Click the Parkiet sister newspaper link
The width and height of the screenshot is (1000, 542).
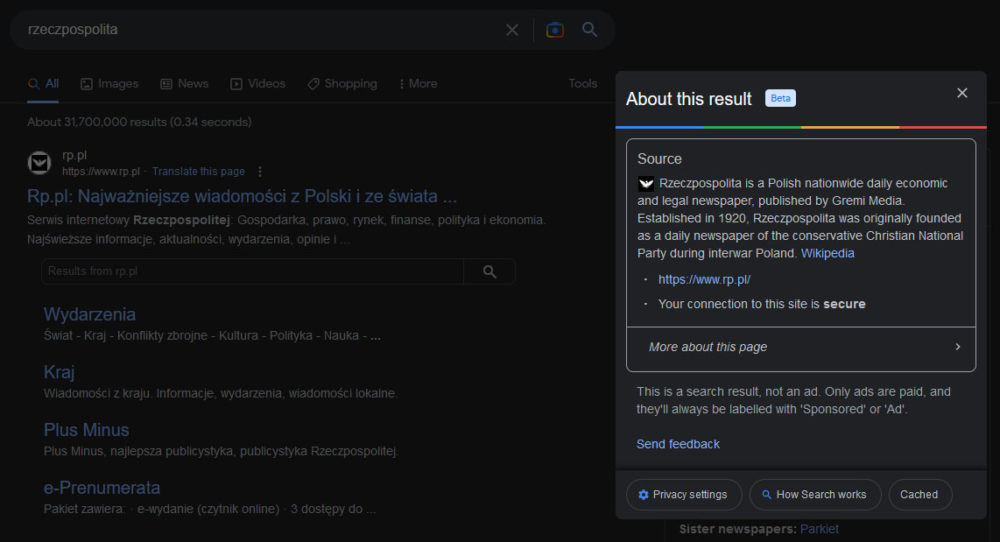820,529
